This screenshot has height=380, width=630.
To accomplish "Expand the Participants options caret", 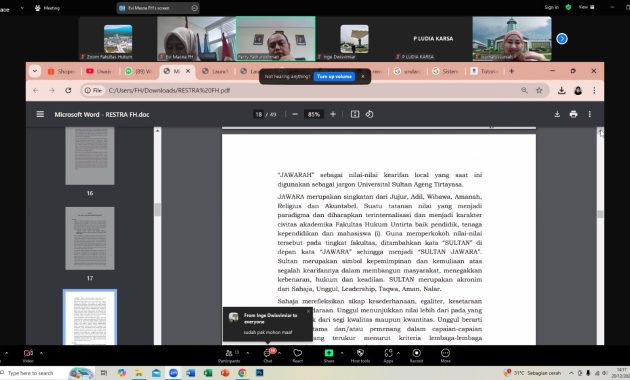I will tap(248, 353).
